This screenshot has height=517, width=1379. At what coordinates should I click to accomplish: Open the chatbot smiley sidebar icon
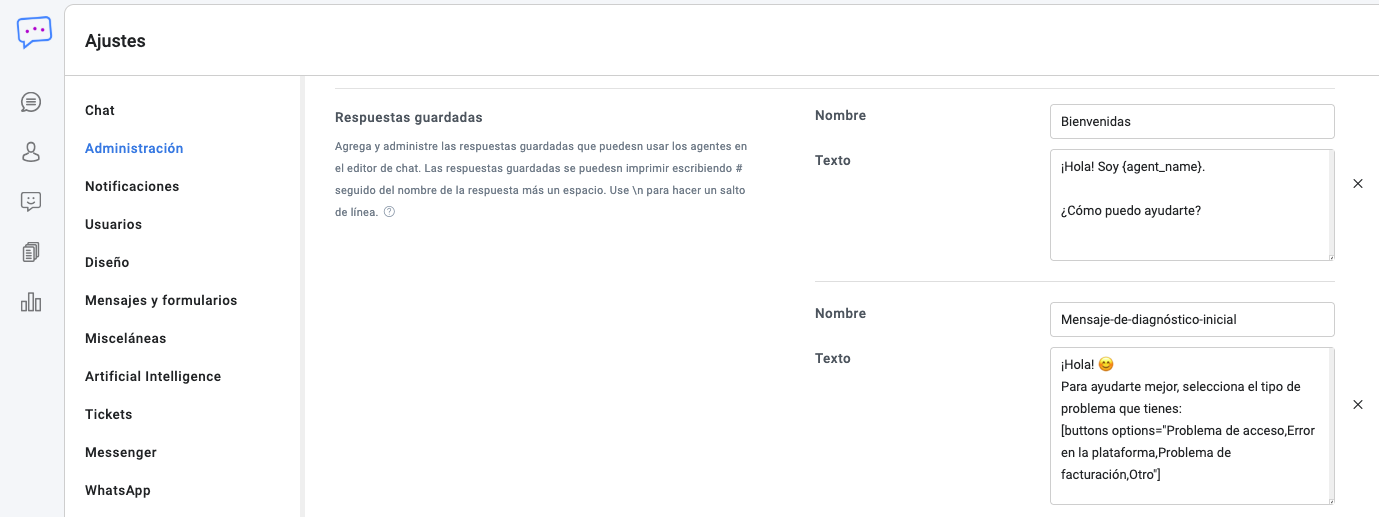[31, 202]
